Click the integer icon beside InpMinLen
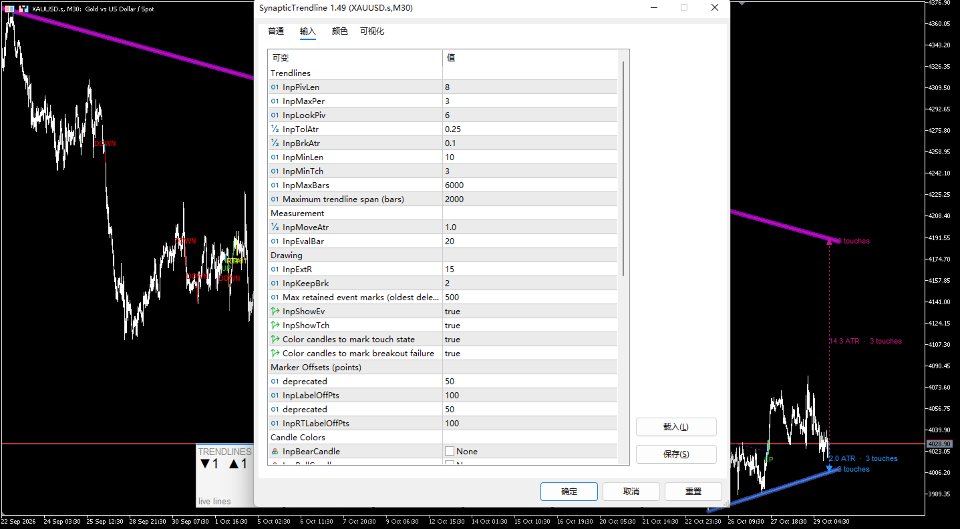The image size is (960, 529). (x=274, y=157)
